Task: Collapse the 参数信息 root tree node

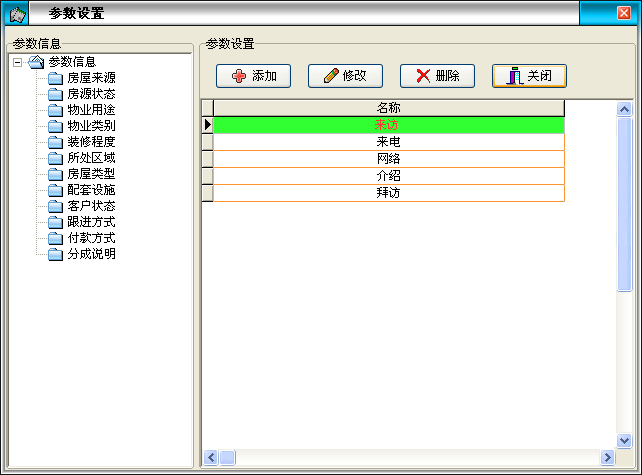Action: click(18, 62)
